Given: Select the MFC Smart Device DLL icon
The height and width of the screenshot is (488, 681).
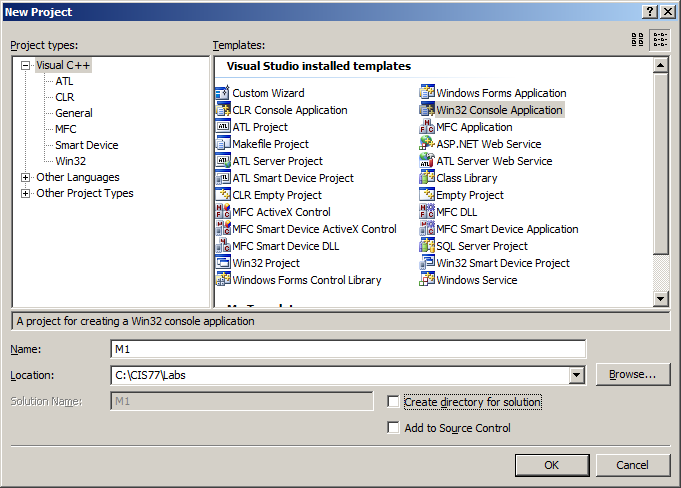Looking at the screenshot, I should click(x=223, y=246).
